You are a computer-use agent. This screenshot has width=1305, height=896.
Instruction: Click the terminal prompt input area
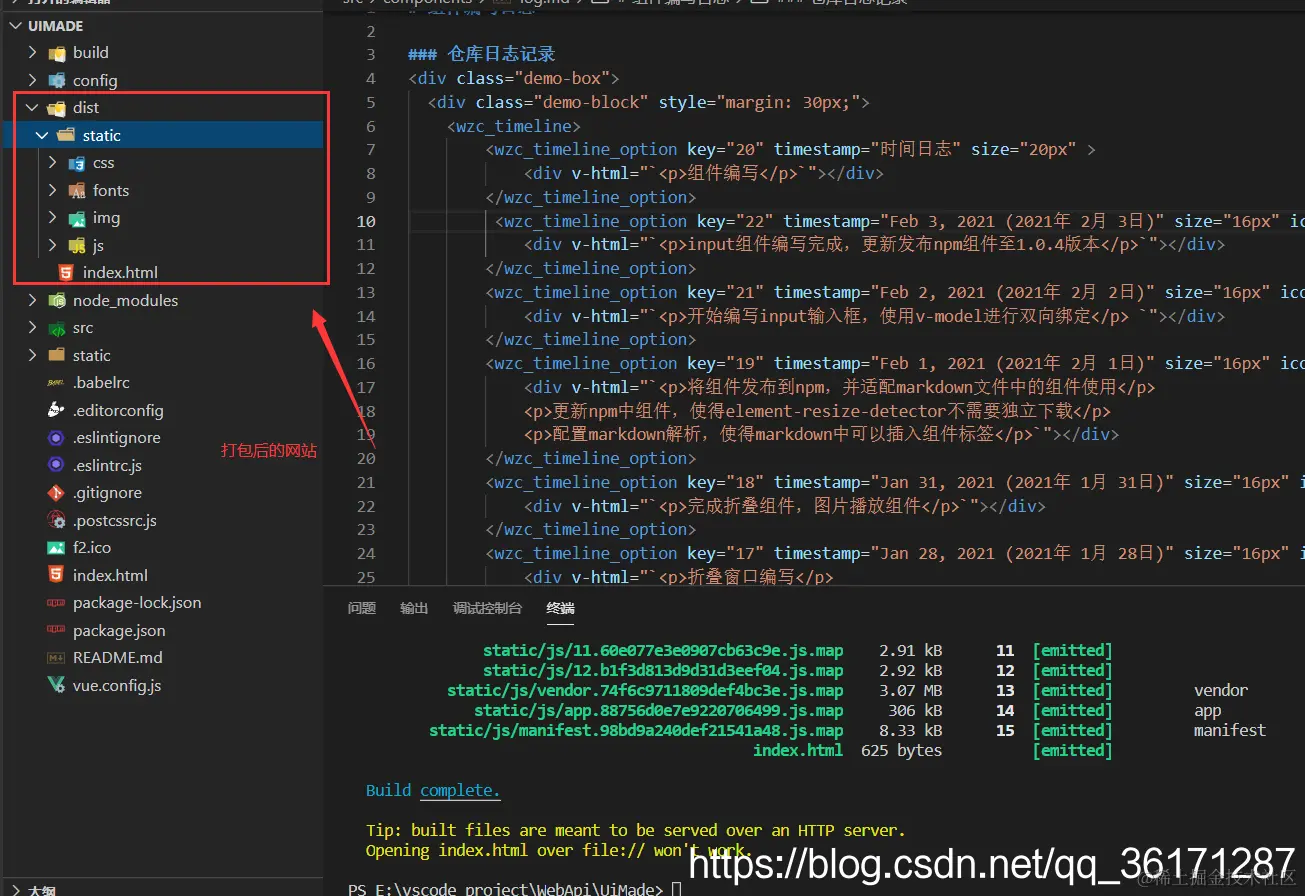click(677, 889)
